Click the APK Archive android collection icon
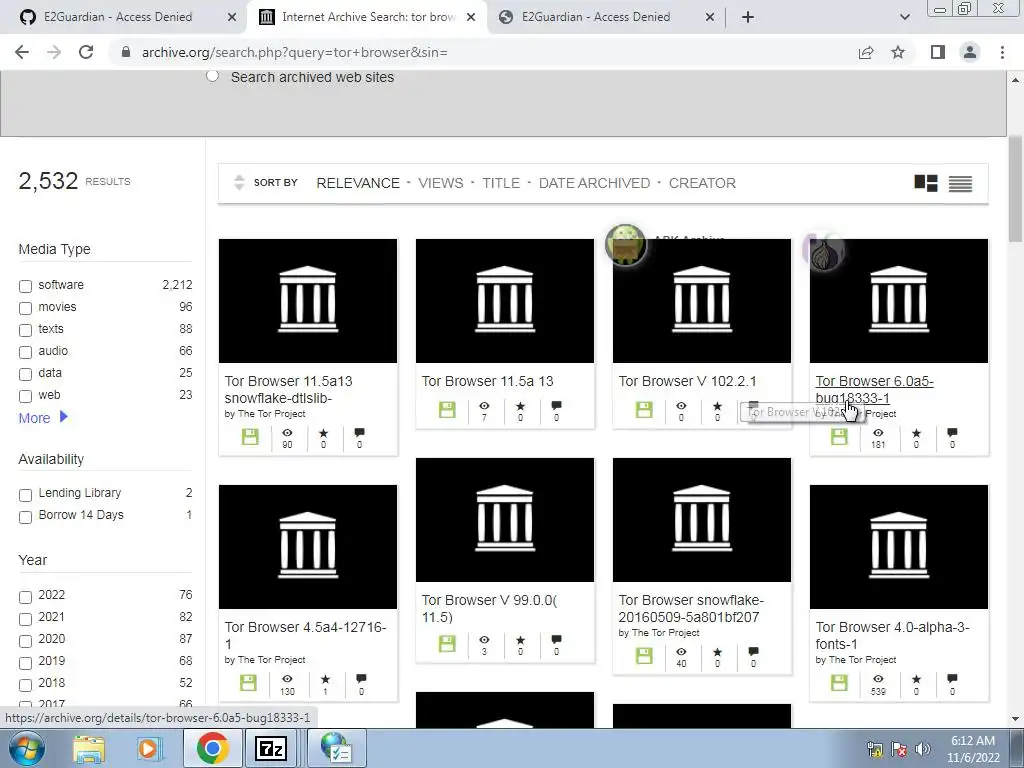Screen dimensions: 1024x768 pos(626,244)
